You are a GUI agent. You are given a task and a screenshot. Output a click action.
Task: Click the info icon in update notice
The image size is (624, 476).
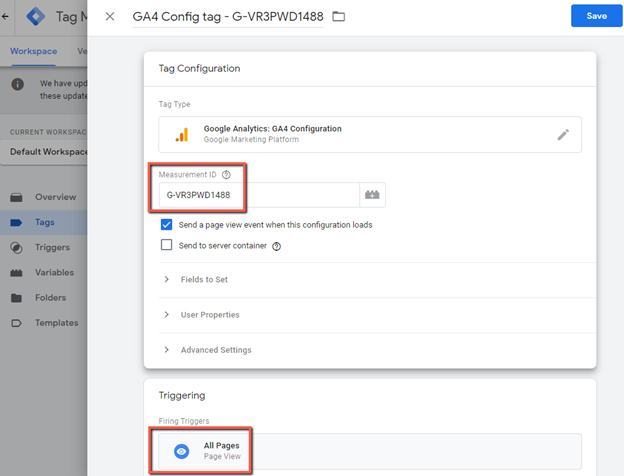point(18,84)
